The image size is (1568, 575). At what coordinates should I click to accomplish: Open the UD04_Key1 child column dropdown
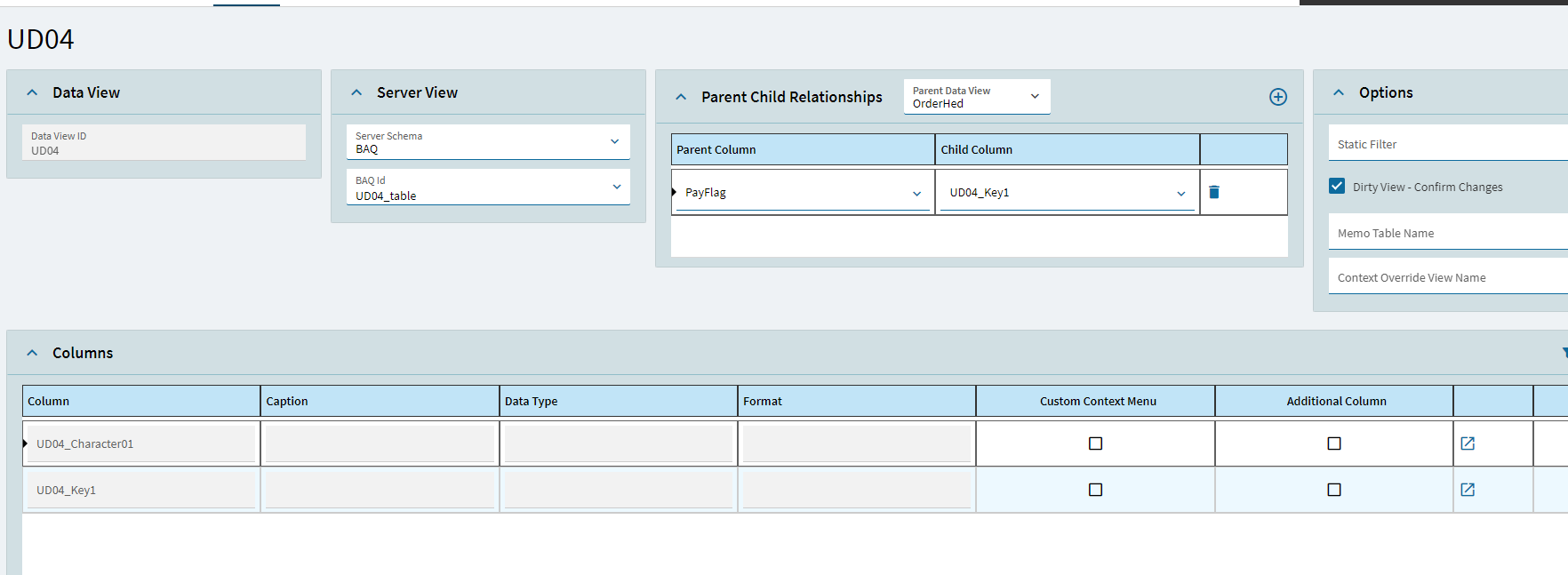coord(1180,193)
